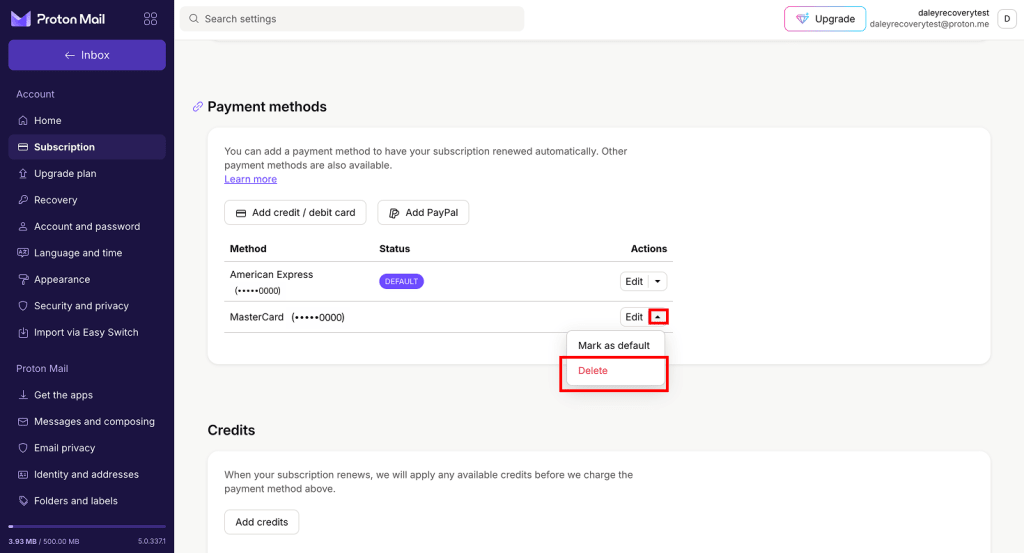
Task: Click Add credit / debit card button
Action: pos(295,212)
